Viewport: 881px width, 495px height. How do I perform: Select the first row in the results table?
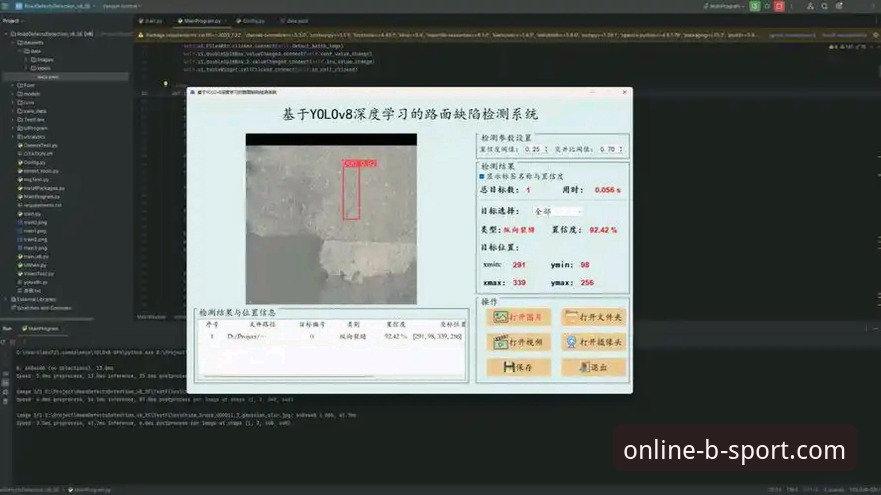click(x=333, y=336)
